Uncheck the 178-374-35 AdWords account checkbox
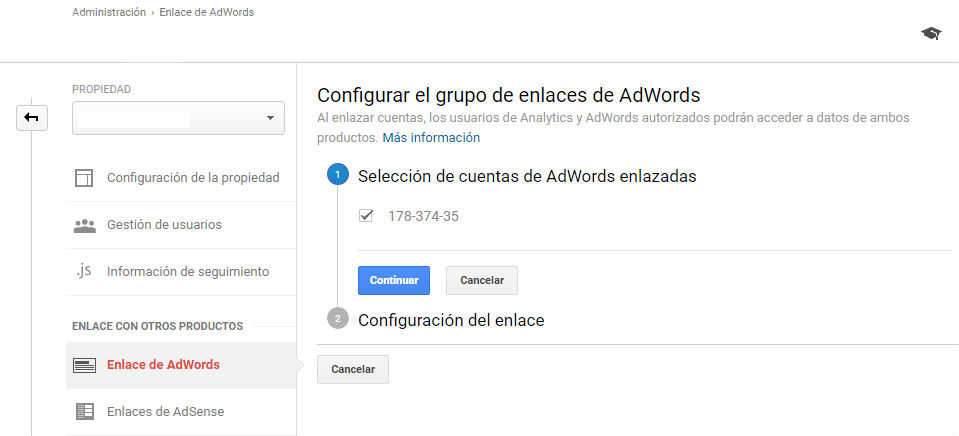The width and height of the screenshot is (959, 436). pos(366,216)
